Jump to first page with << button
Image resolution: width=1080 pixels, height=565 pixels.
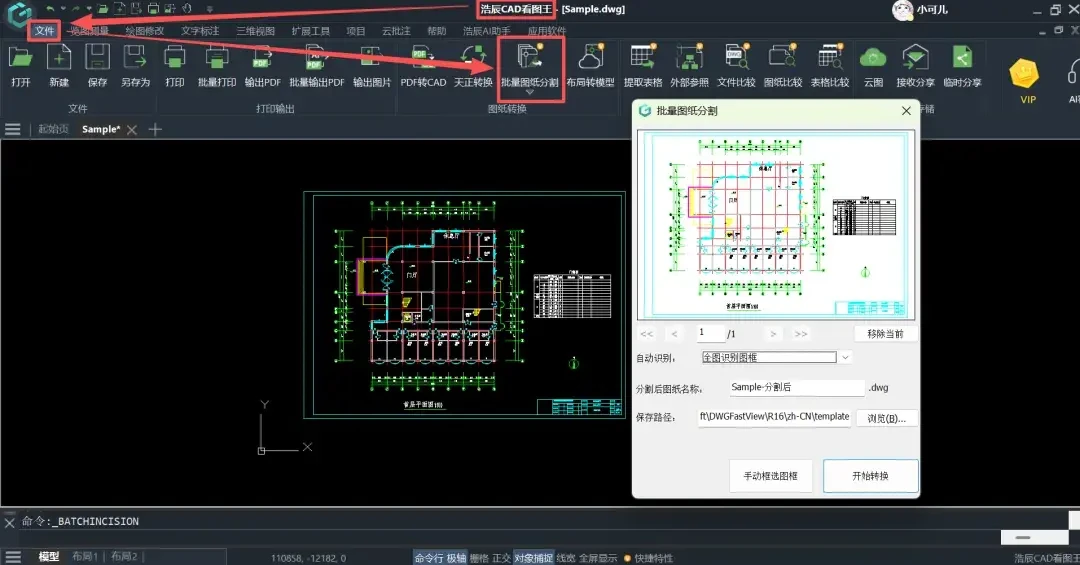[x=647, y=333]
